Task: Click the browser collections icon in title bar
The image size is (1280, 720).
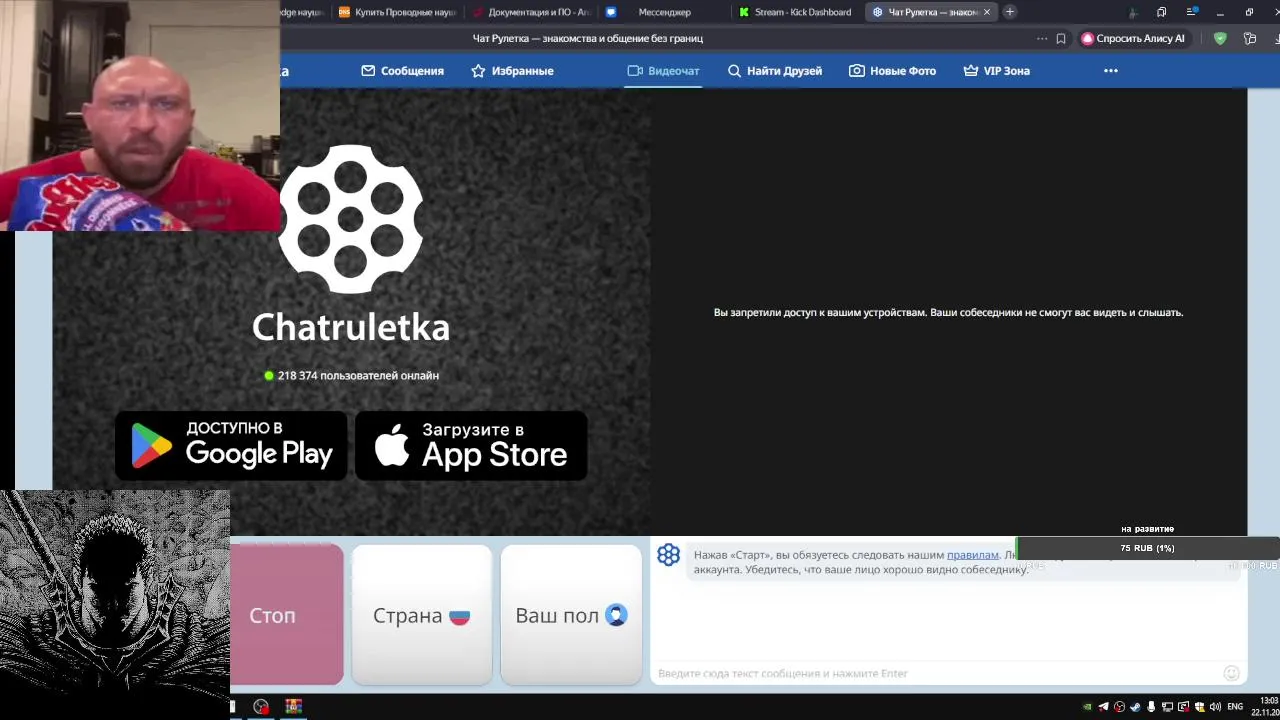Action: click(1161, 12)
